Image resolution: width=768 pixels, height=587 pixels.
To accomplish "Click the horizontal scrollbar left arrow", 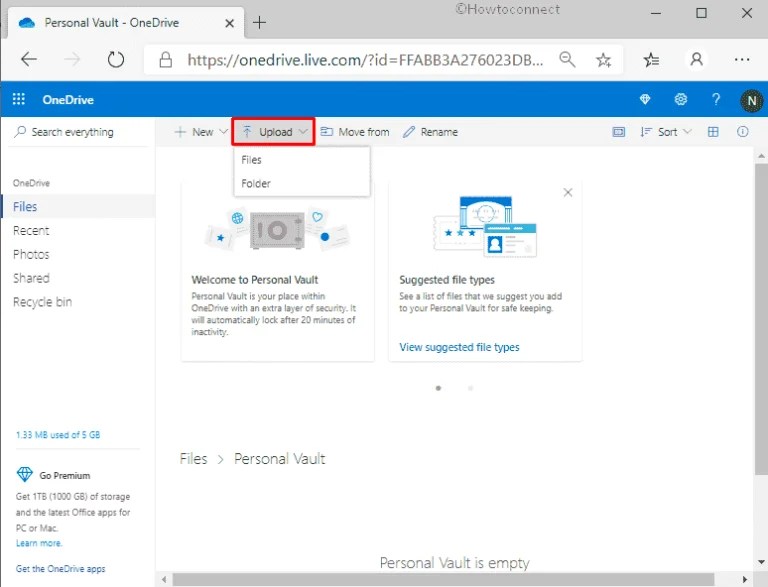I will pyautogui.click(x=164, y=580).
